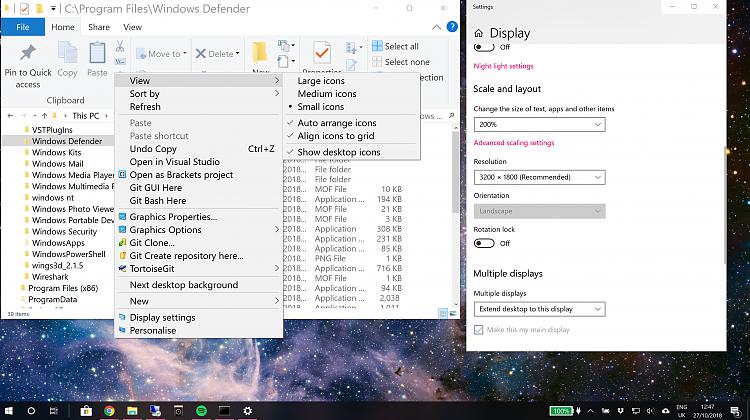Click the home icon in Settings

coord(478,33)
